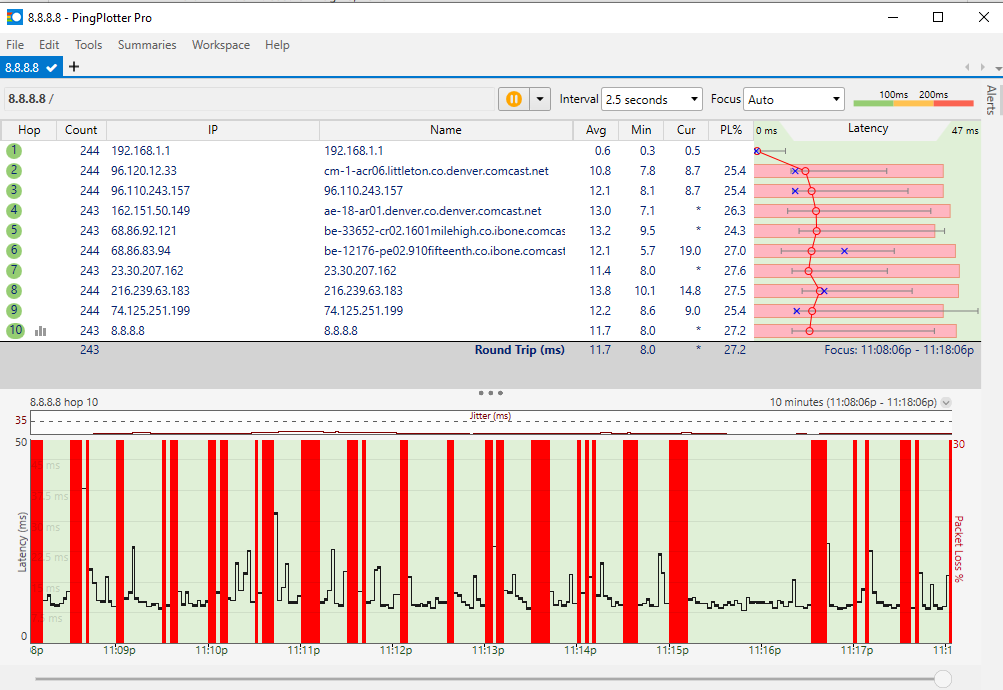Select hostname ae-18-ar01.denver.co.denver.comcast.net
This screenshot has height=690, width=1003.
(432, 210)
